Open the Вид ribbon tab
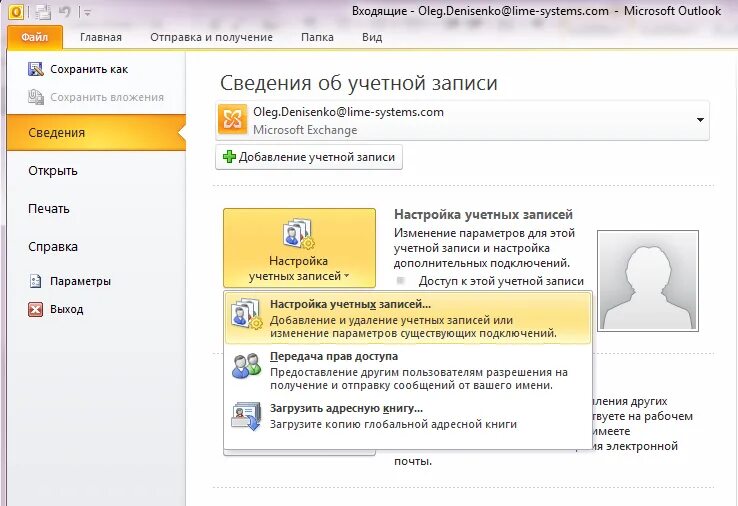Image resolution: width=738 pixels, height=506 pixels. [372, 37]
